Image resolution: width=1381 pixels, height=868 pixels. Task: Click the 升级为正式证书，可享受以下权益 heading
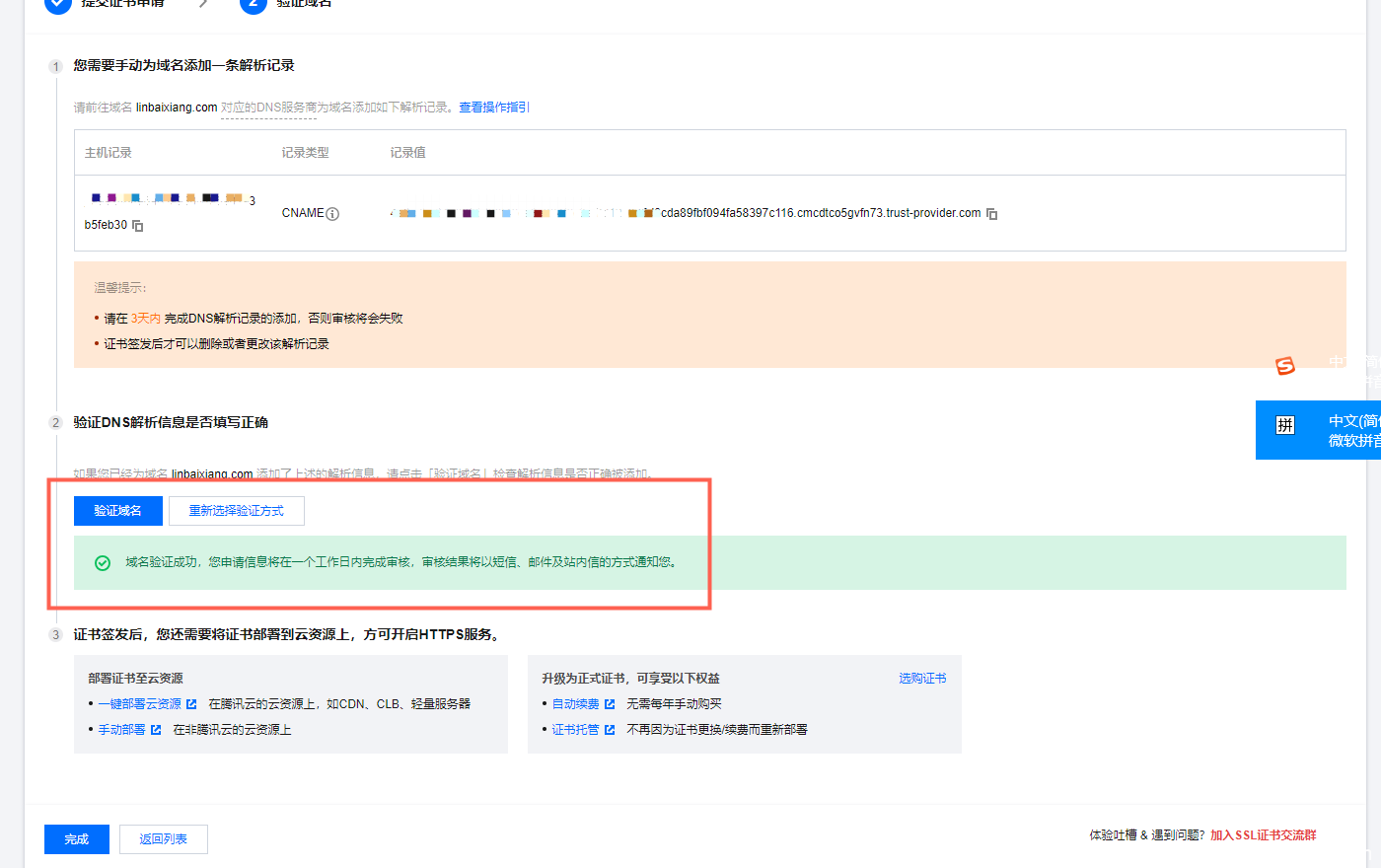pyautogui.click(x=631, y=679)
